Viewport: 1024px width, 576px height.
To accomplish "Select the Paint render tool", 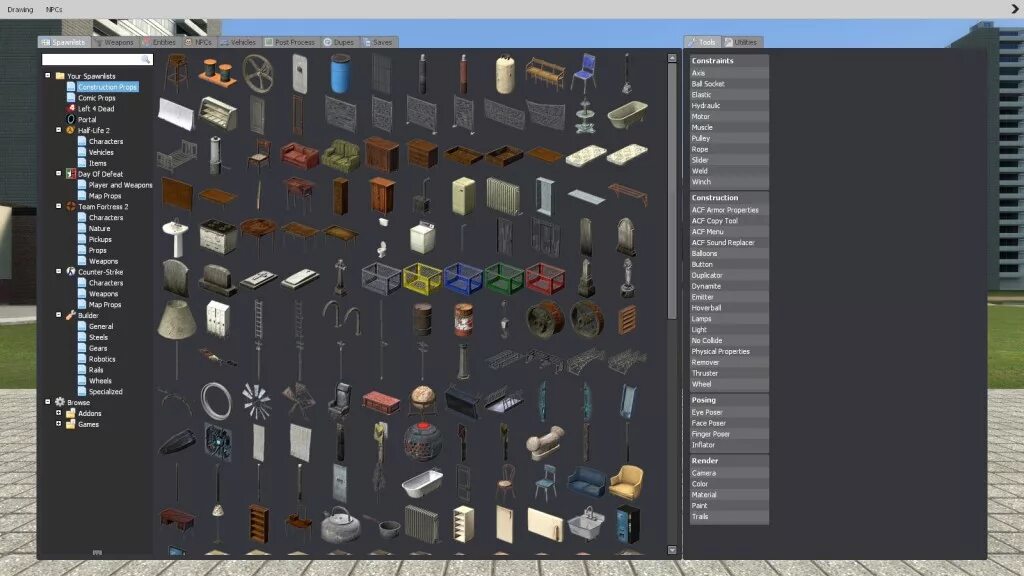I will [x=729, y=505].
